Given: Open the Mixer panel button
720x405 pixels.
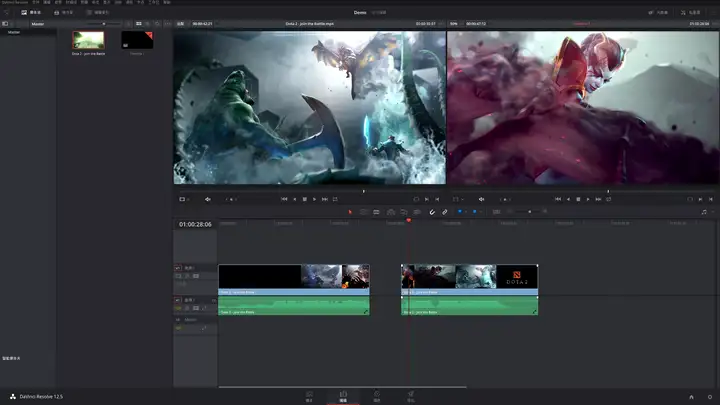Looking at the screenshot, I should [658, 12].
